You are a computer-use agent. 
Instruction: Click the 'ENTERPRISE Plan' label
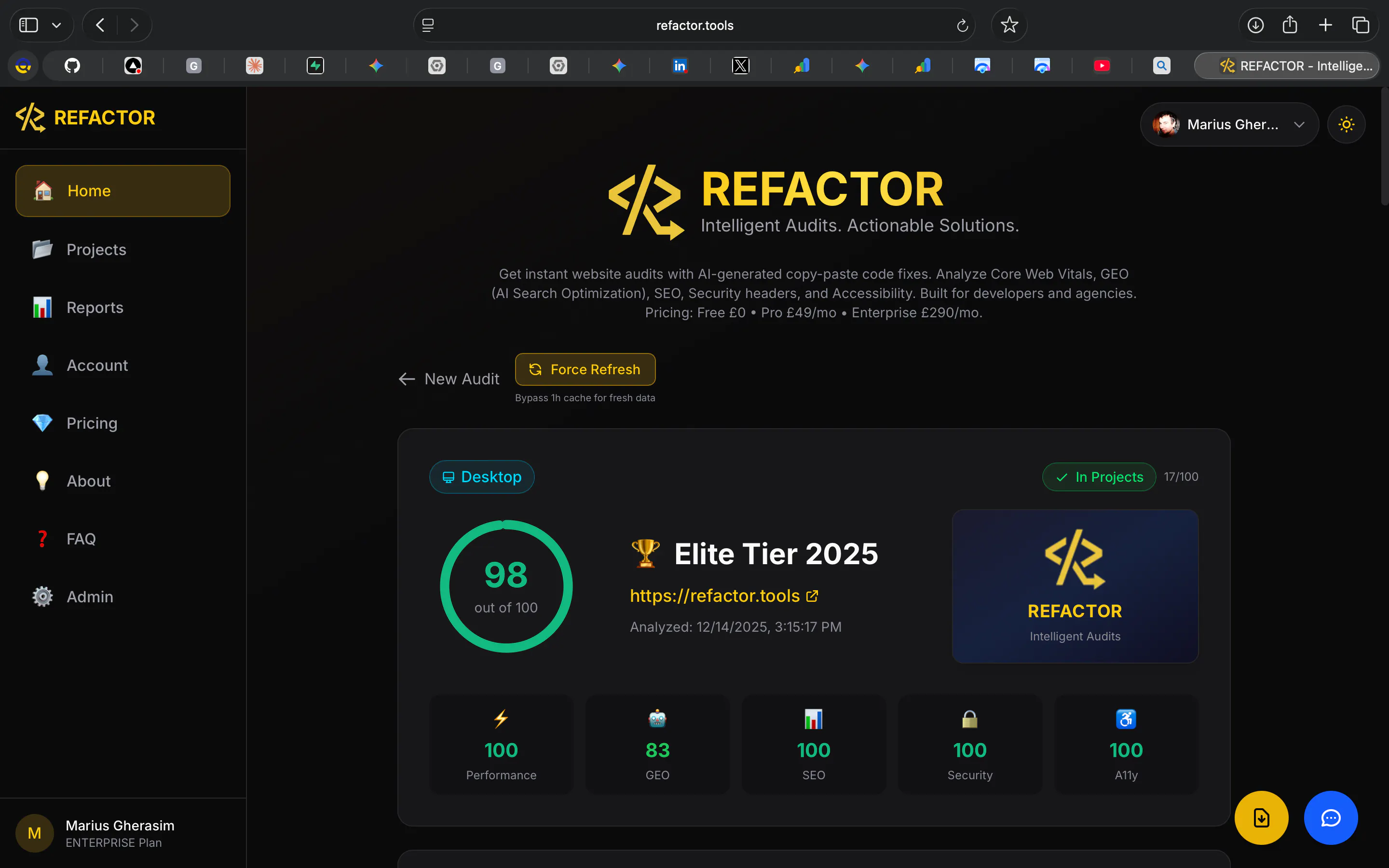pyautogui.click(x=114, y=843)
